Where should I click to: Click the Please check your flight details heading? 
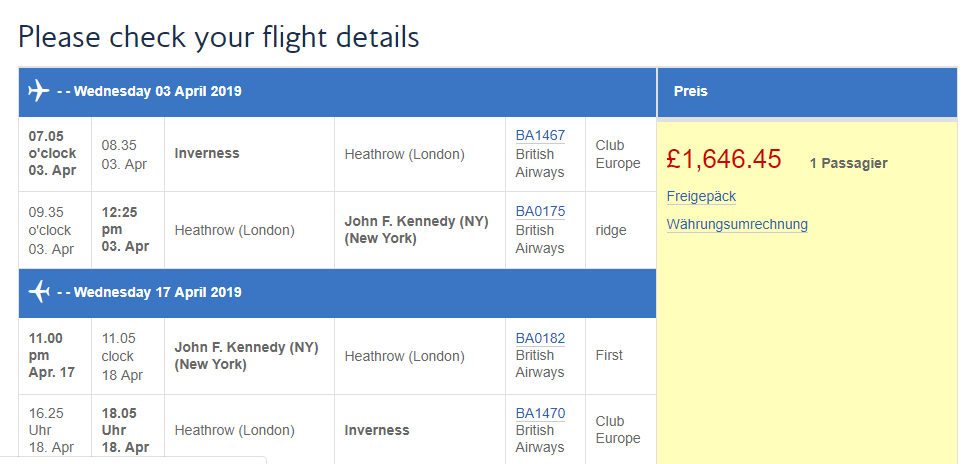tap(219, 38)
